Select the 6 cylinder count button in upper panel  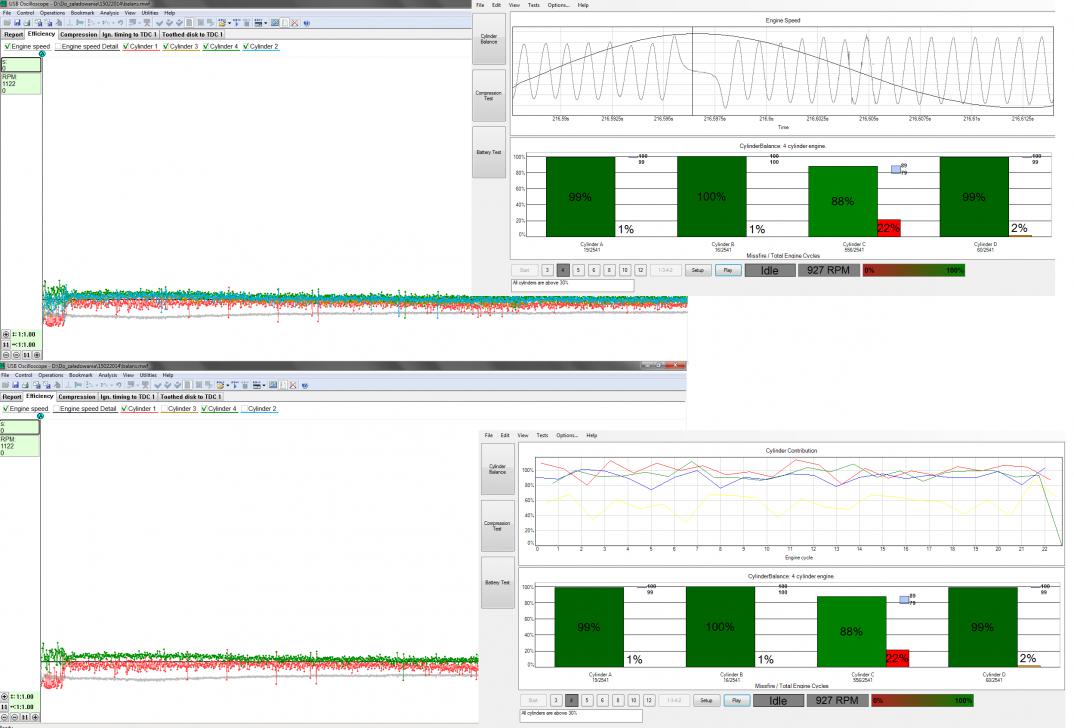[x=594, y=271]
